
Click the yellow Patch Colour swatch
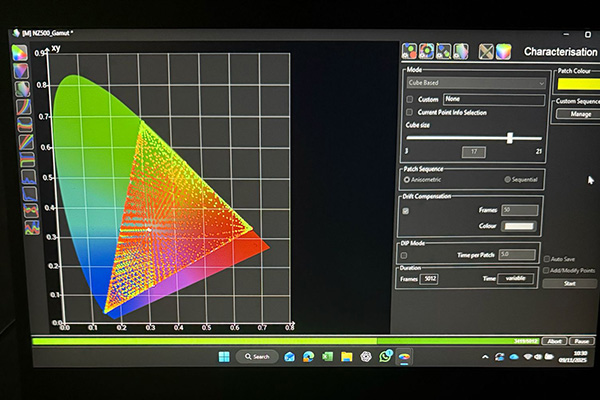[579, 84]
